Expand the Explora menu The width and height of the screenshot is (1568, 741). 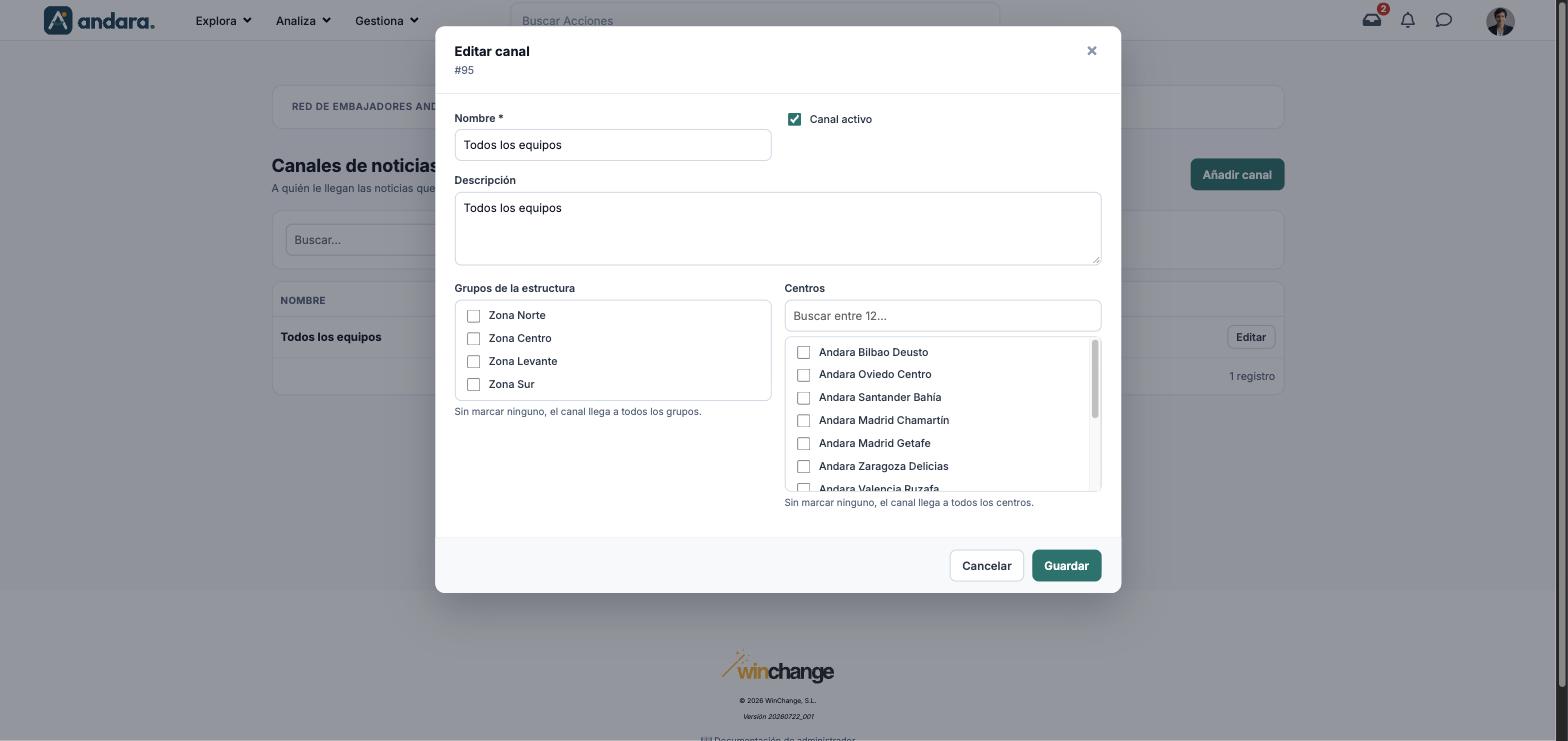223,20
